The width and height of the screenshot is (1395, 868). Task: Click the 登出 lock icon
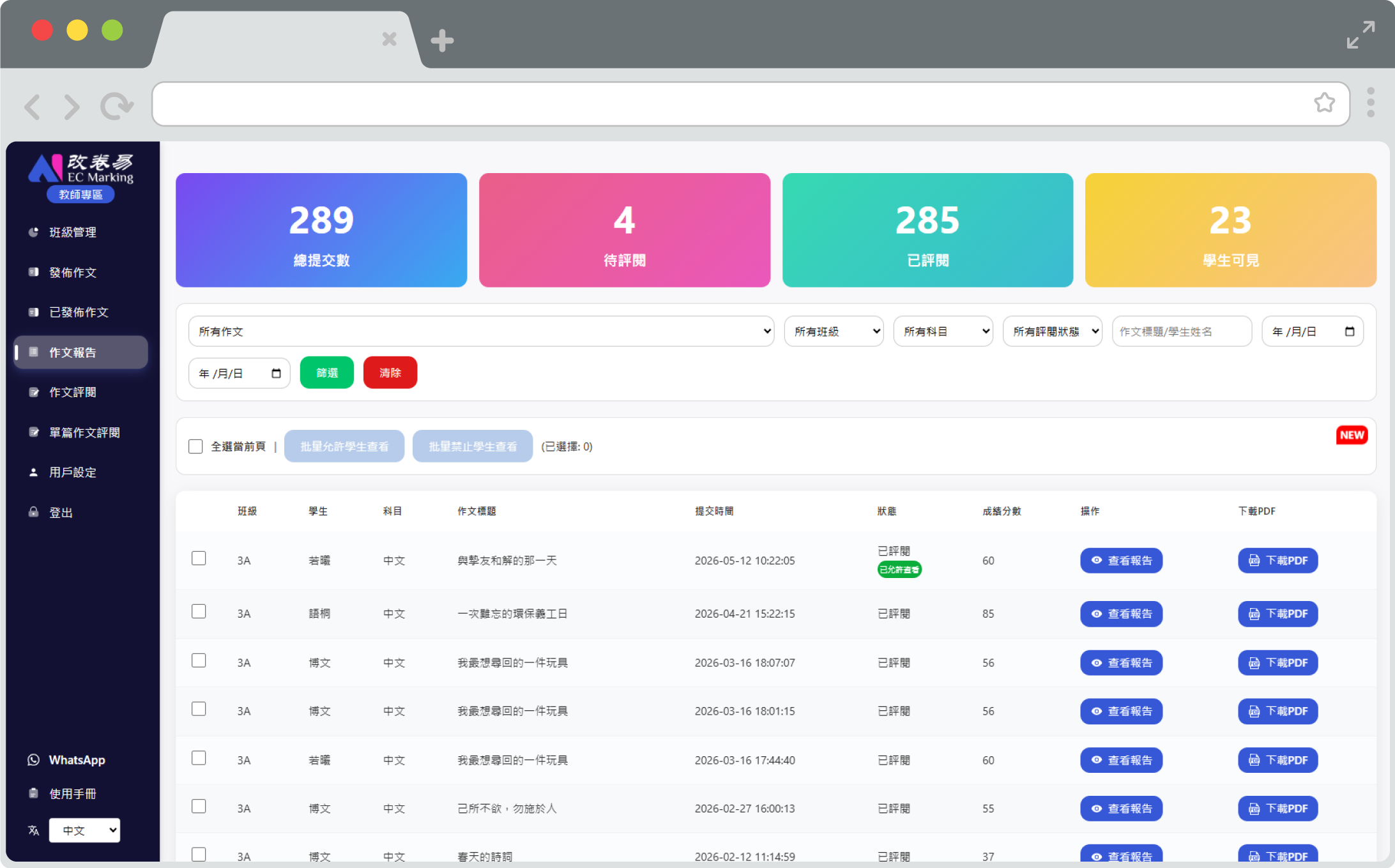pyautogui.click(x=33, y=512)
